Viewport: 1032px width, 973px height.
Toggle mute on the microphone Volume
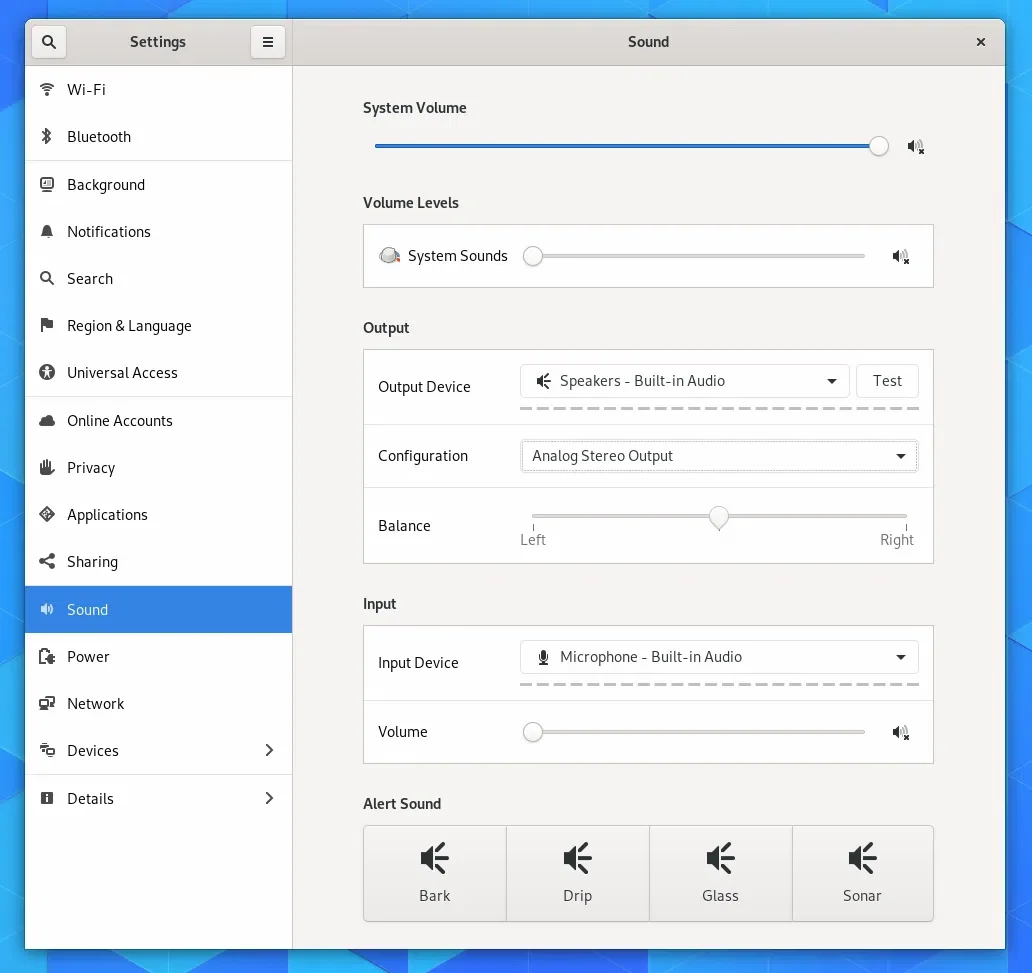pyautogui.click(x=900, y=732)
